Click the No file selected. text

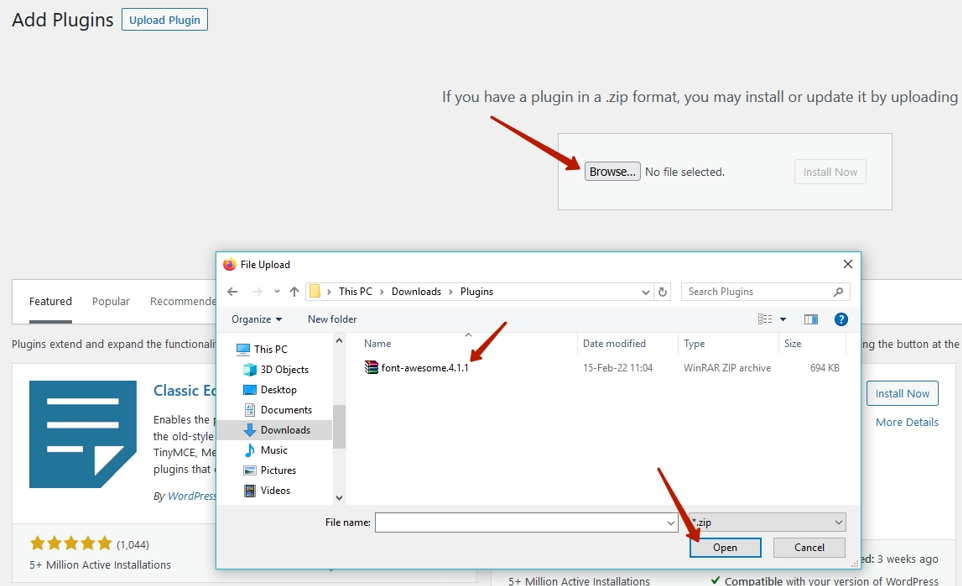pyautogui.click(x=685, y=172)
